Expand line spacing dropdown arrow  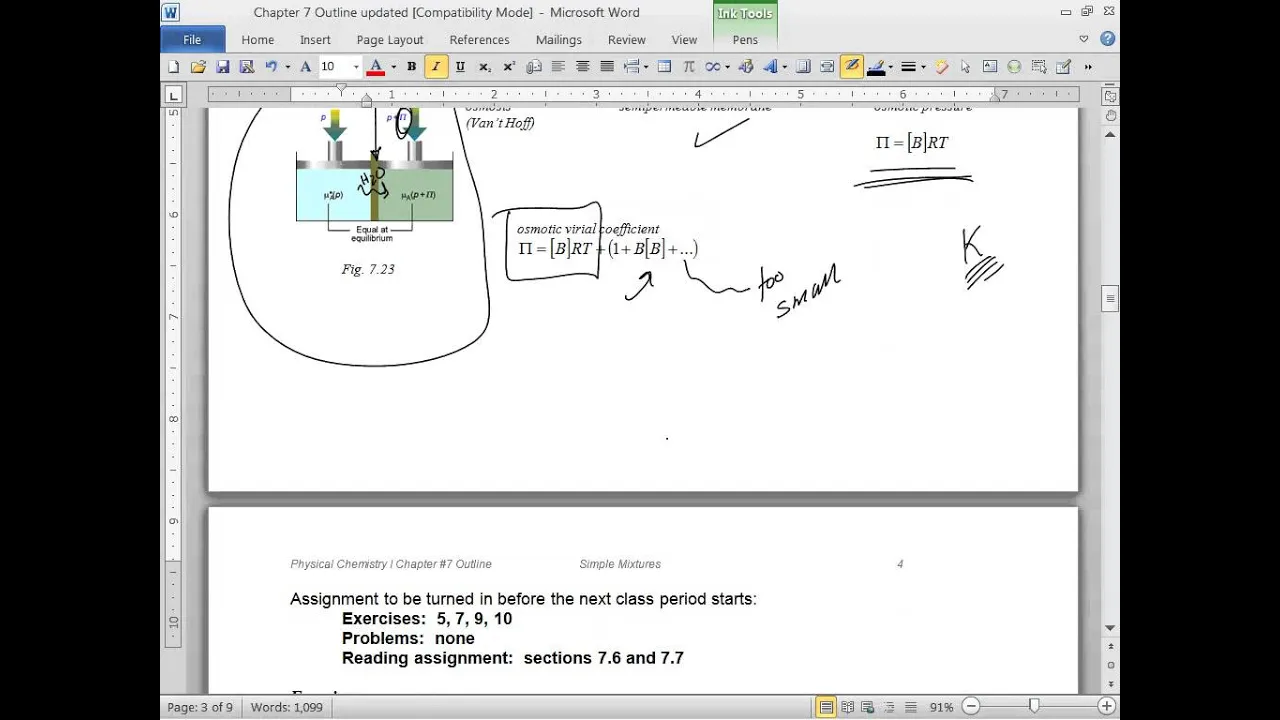pos(646,67)
